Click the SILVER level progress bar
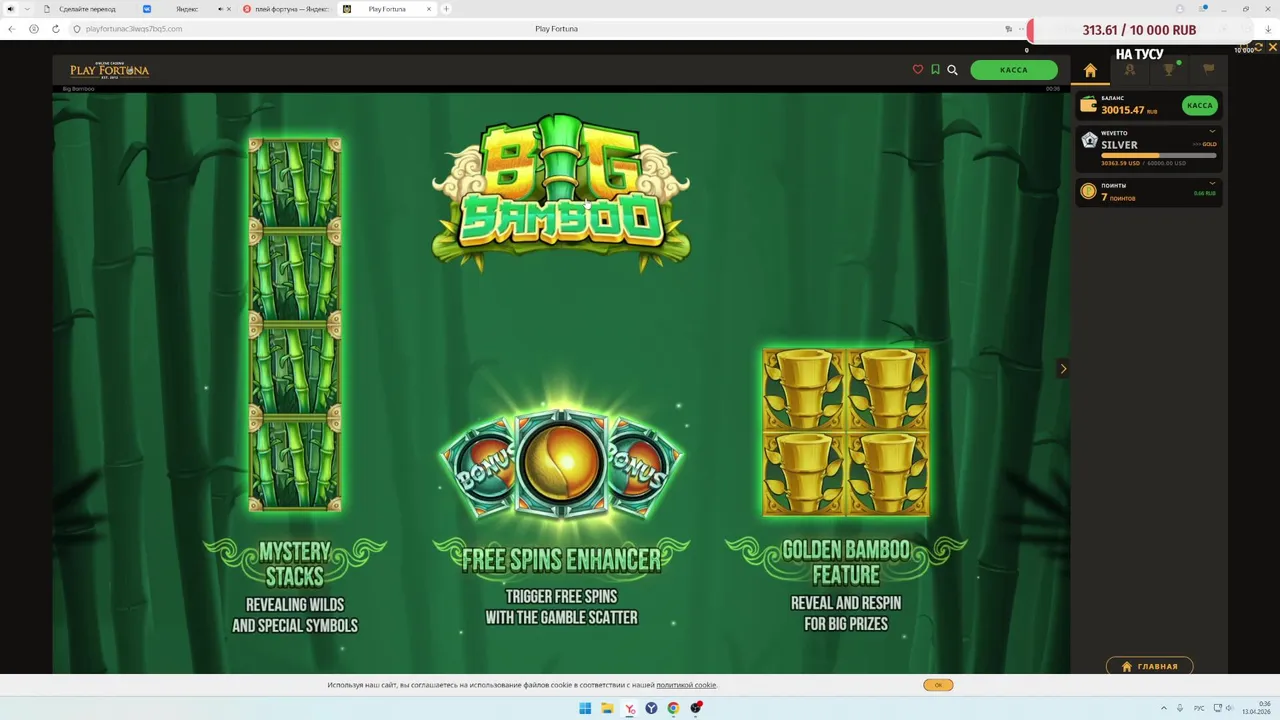1280x720 pixels. 1158,155
